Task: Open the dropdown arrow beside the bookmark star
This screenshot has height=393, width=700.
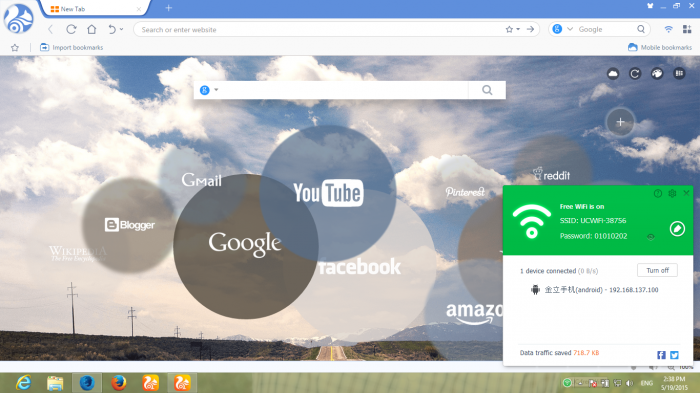Action: pos(518,29)
